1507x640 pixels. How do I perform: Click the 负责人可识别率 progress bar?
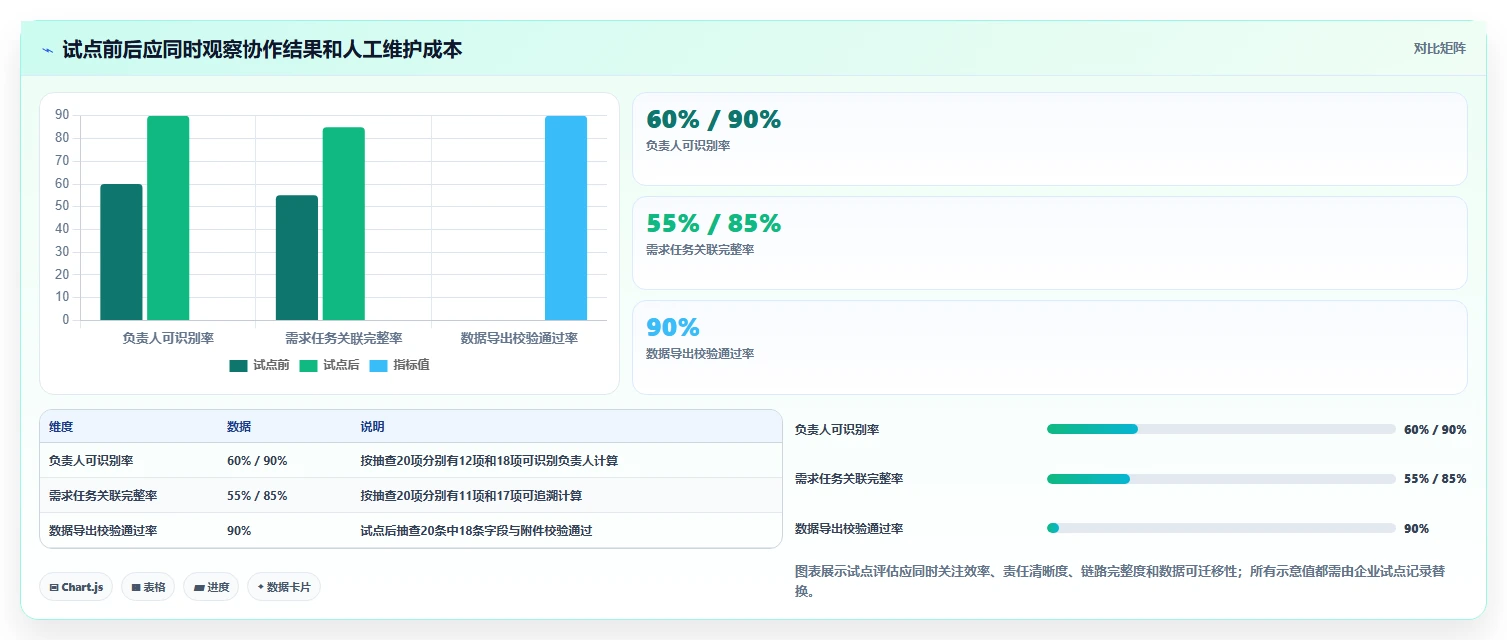(x=1221, y=429)
